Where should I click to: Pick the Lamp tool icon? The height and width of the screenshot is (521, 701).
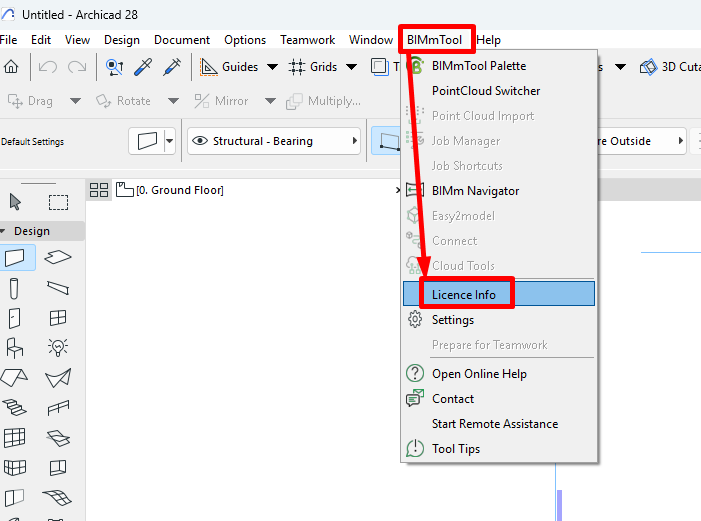pyautogui.click(x=58, y=347)
